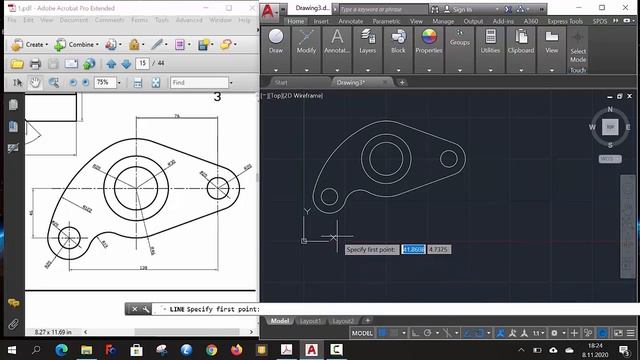The height and width of the screenshot is (360, 640).
Task: Open the Clipboard panel in AutoCAD
Action: coord(521,50)
